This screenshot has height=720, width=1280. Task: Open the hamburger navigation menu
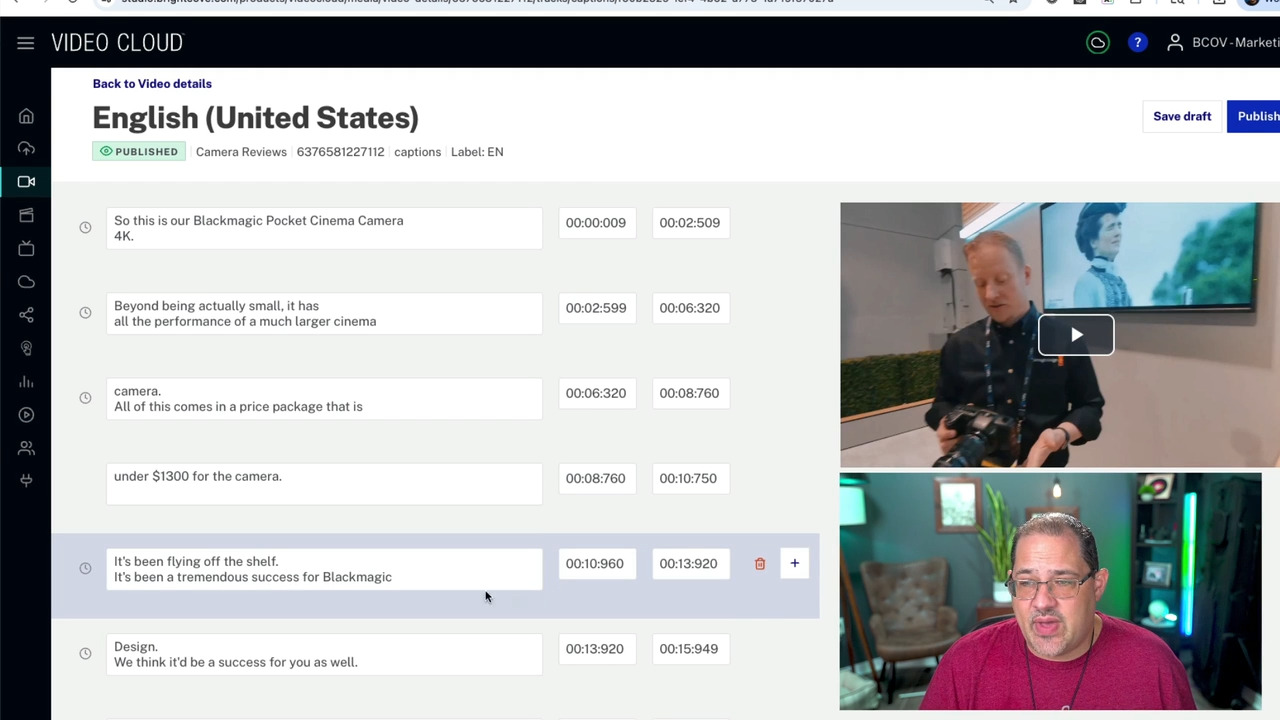click(26, 43)
